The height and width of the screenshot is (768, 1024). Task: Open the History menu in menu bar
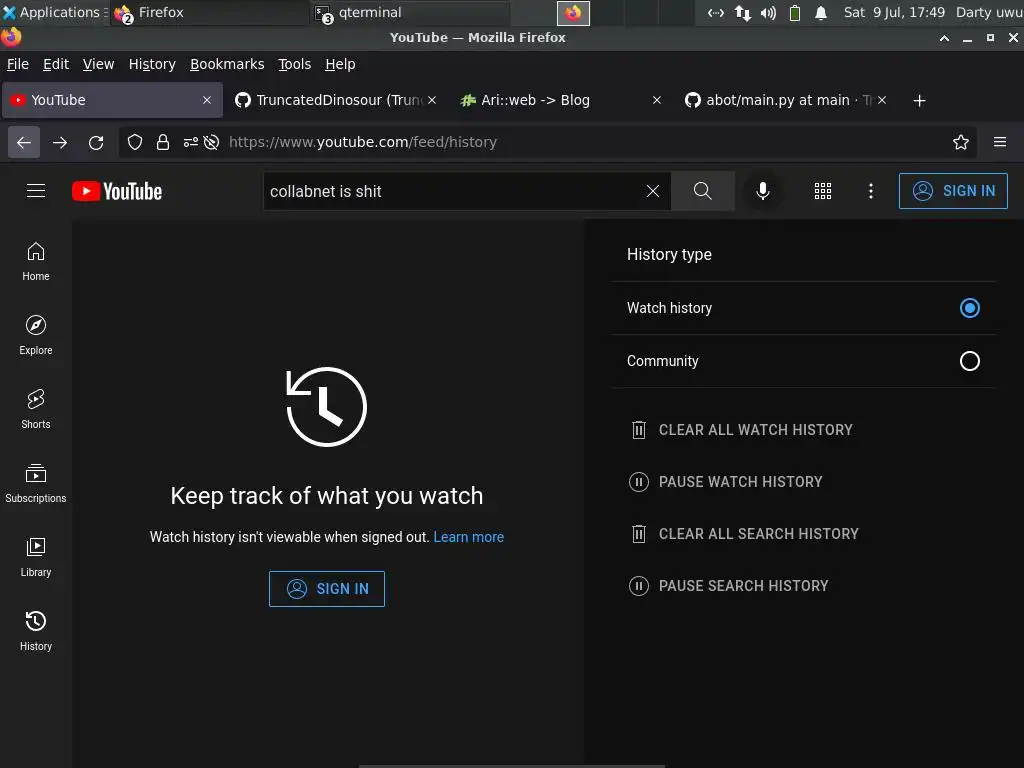pyautogui.click(x=152, y=64)
